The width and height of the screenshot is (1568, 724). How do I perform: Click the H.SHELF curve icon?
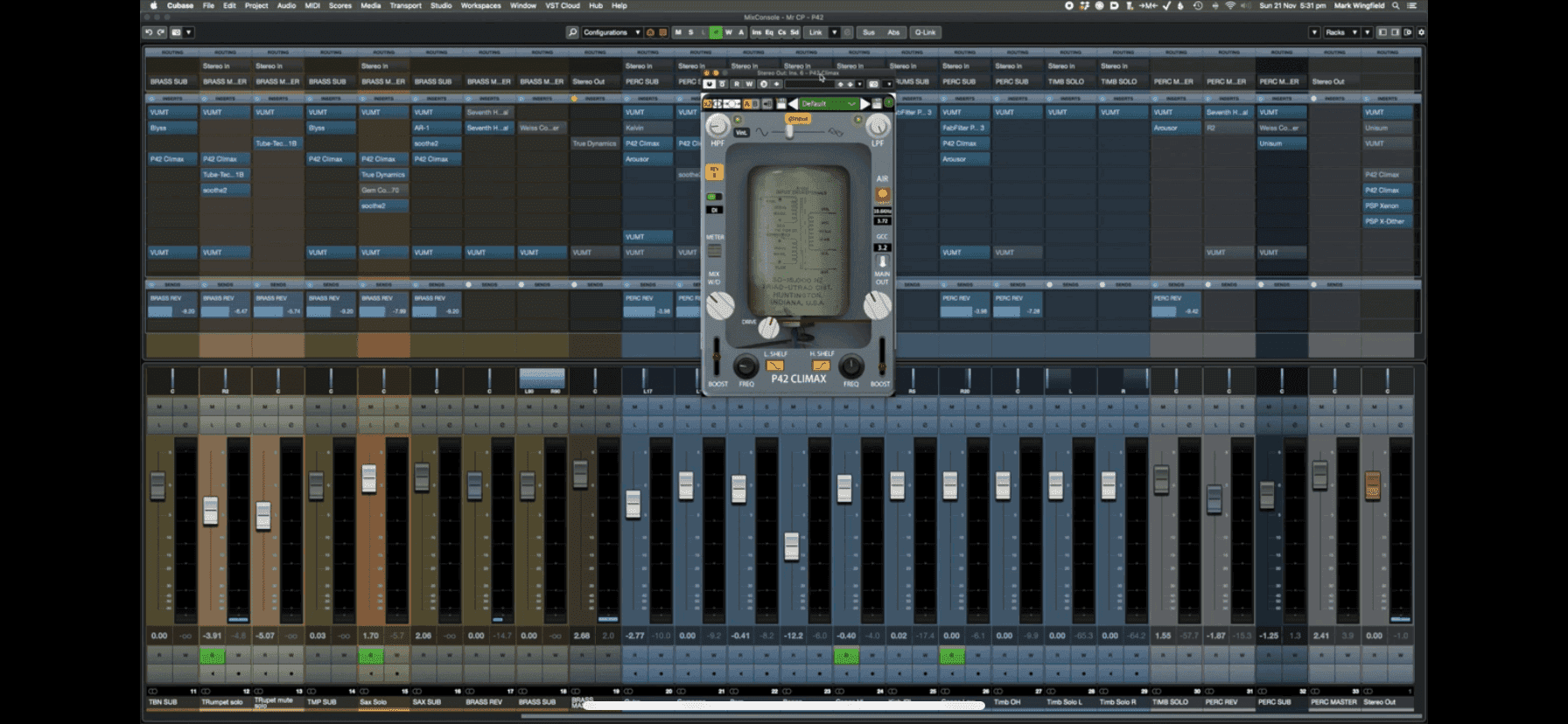tap(821, 365)
